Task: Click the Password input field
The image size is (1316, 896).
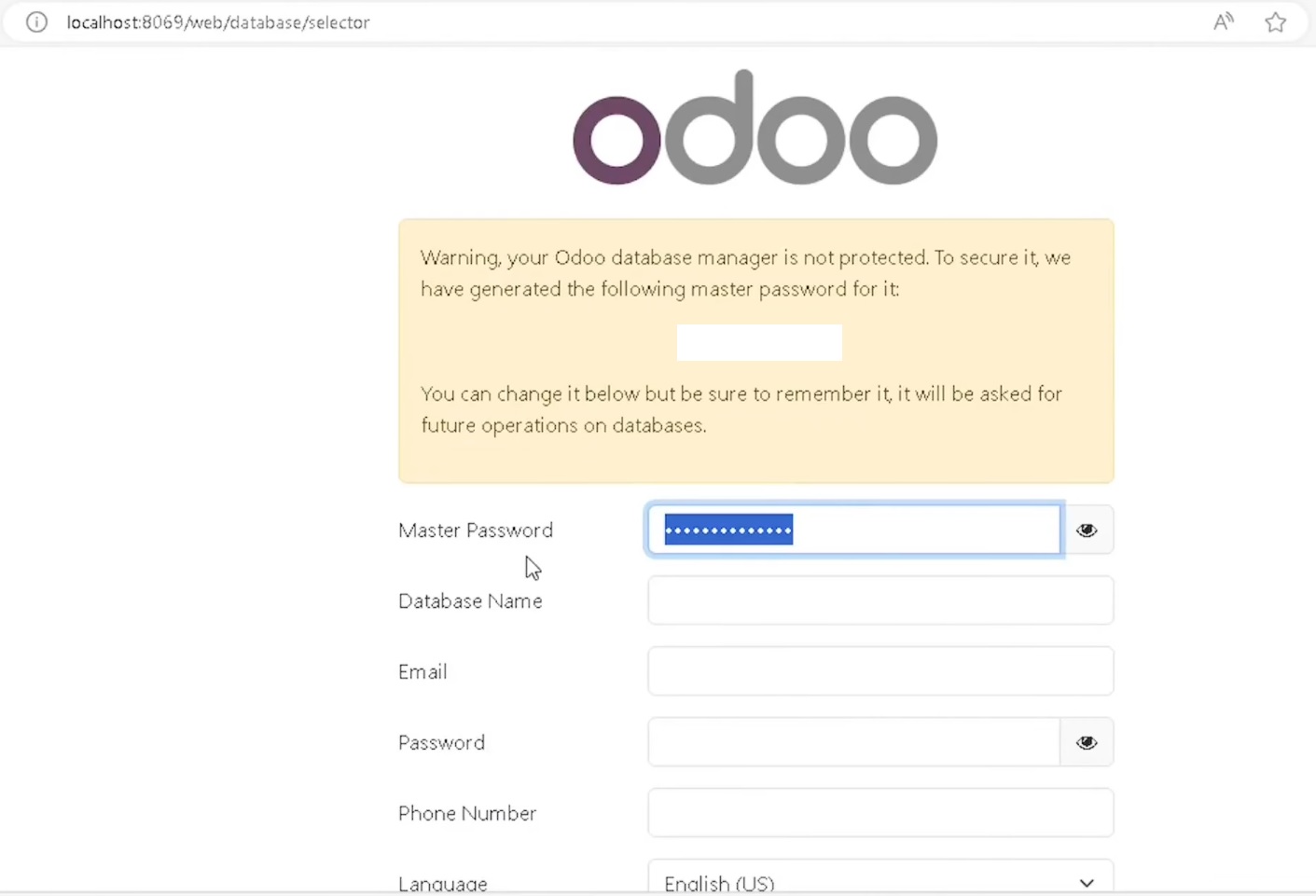Action: (x=854, y=742)
